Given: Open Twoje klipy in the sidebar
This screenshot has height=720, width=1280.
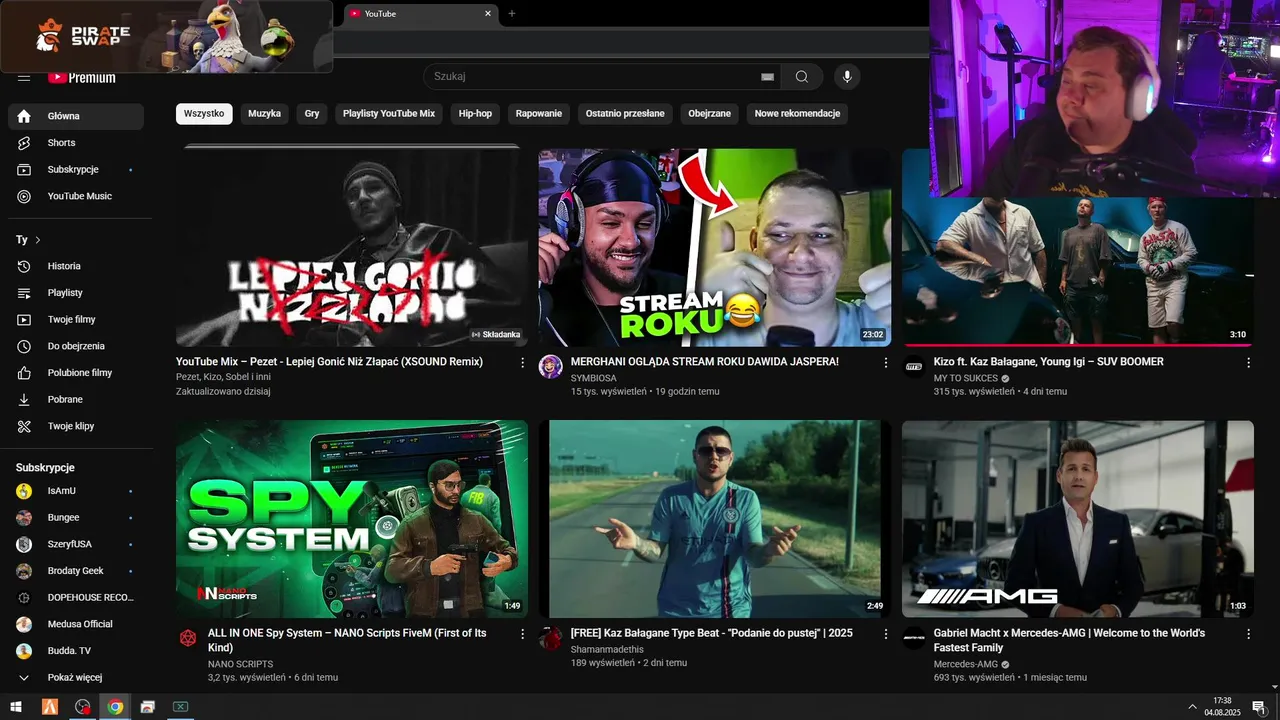Looking at the screenshot, I should 76,426.
